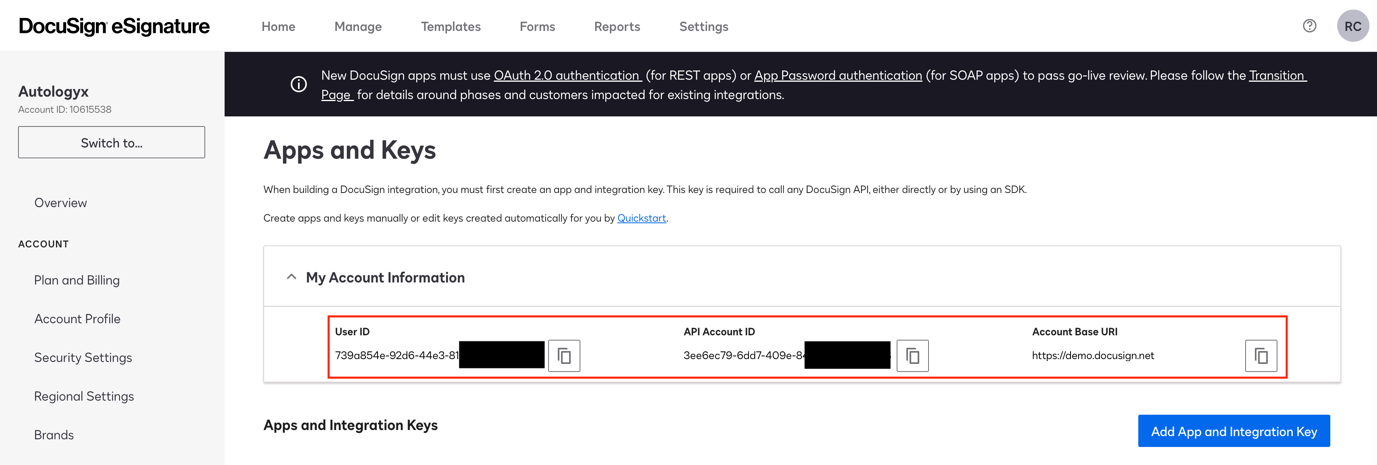
Task: Open the Quickstart link
Action: click(x=641, y=218)
